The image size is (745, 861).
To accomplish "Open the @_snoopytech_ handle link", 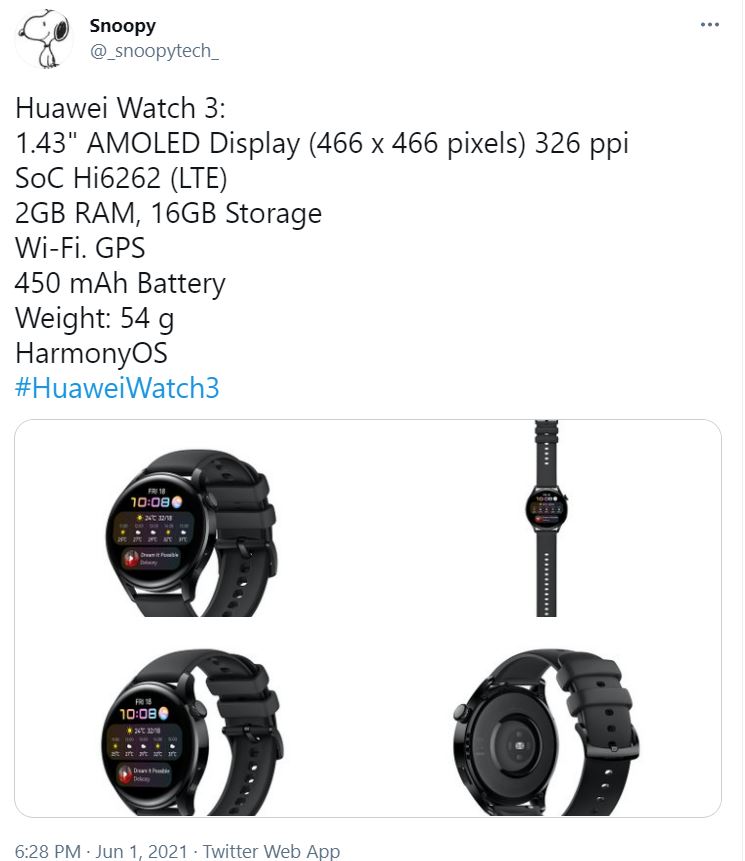I will point(154,51).
